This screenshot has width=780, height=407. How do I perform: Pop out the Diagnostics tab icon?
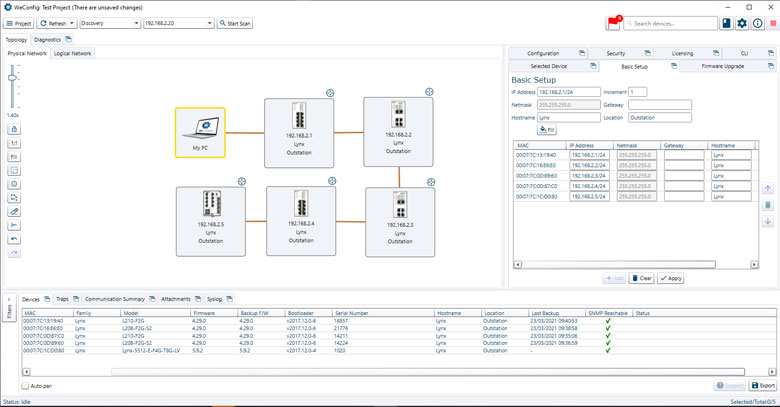68,39
